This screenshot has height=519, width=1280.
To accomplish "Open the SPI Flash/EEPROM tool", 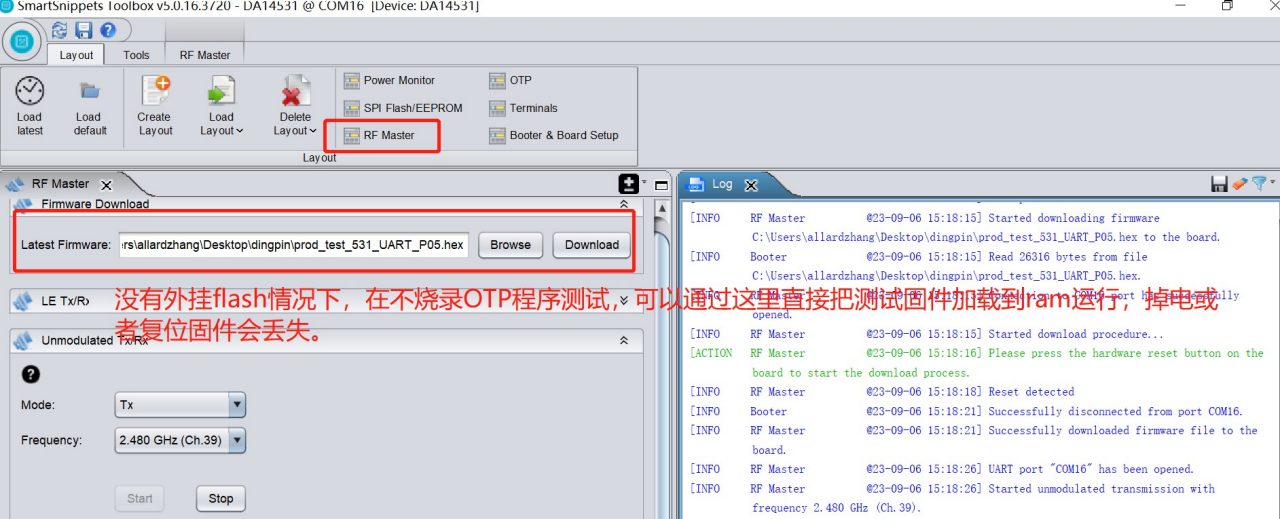I will point(403,108).
